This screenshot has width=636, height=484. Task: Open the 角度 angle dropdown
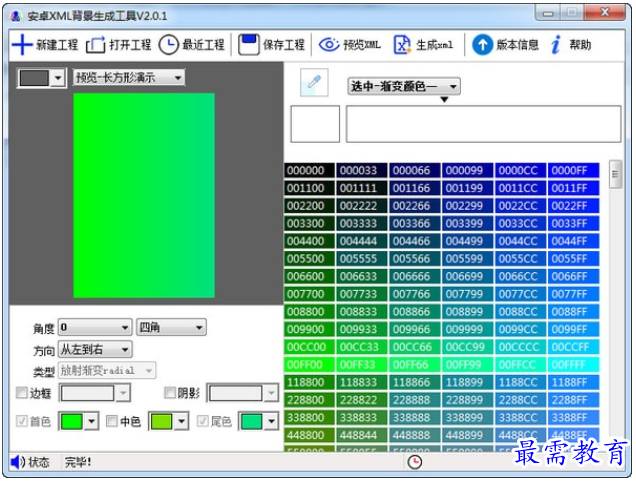(x=95, y=327)
